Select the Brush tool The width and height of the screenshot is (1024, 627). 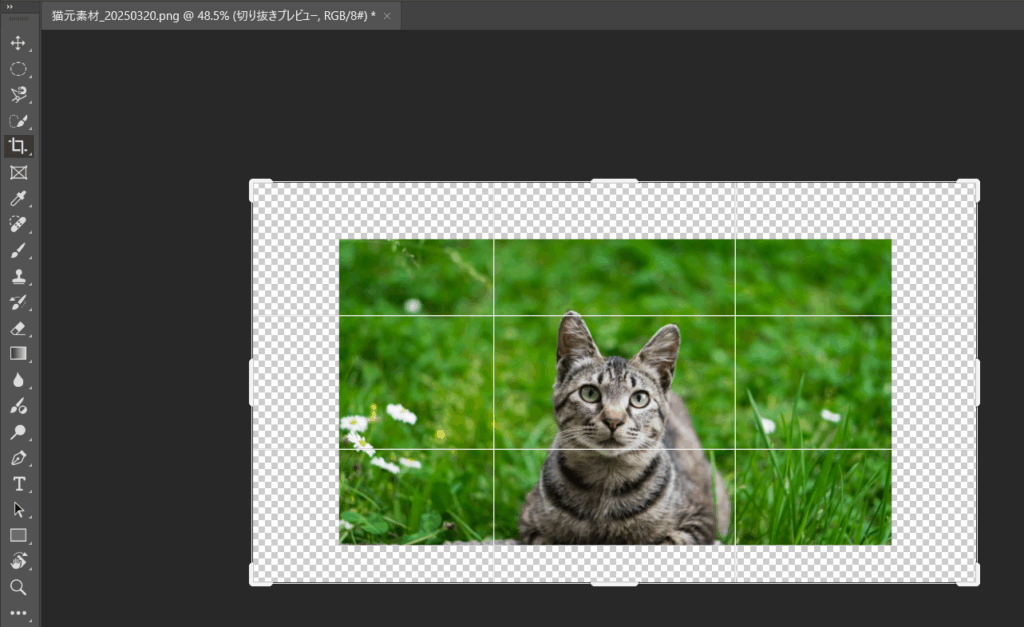(x=18, y=251)
